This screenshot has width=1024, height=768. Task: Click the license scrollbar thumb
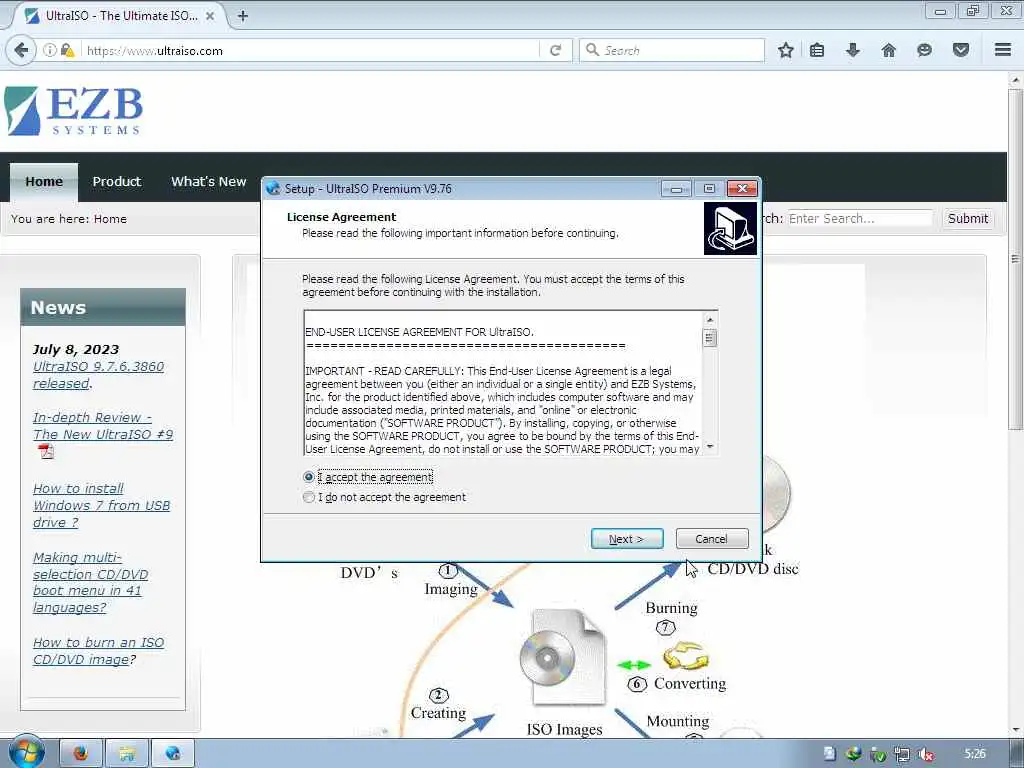click(x=710, y=338)
